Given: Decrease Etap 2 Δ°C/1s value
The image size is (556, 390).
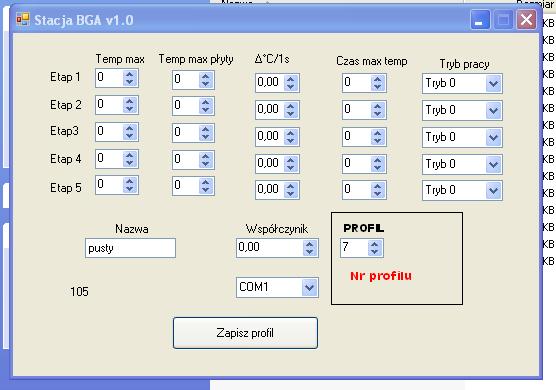Looking at the screenshot, I should pyautogui.click(x=291, y=114).
